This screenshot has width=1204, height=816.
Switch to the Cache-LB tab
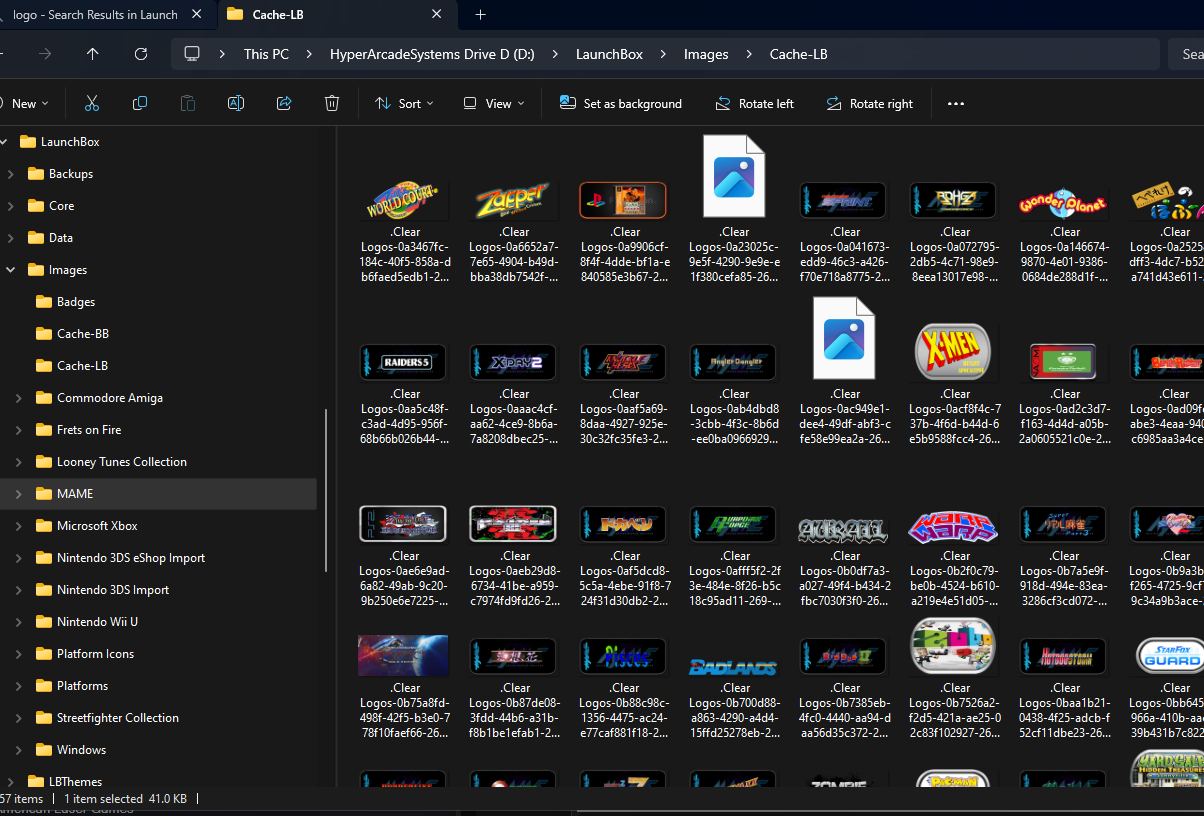[336, 14]
